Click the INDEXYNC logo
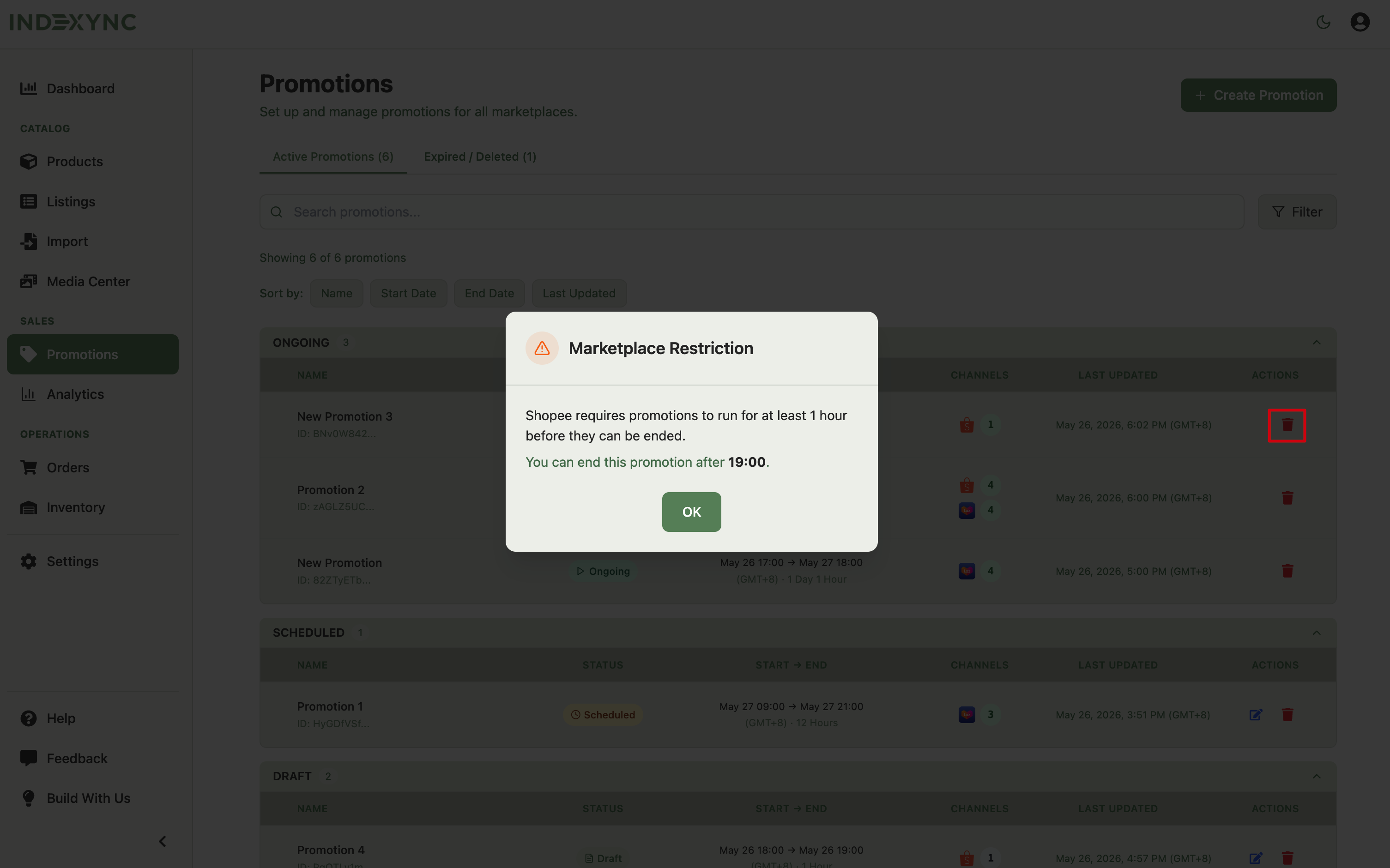 coord(73,22)
